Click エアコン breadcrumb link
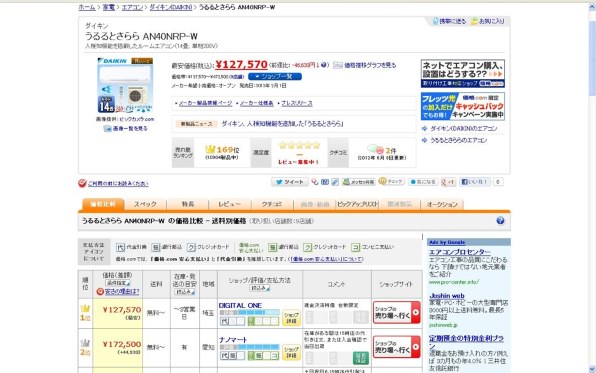 point(132,7)
